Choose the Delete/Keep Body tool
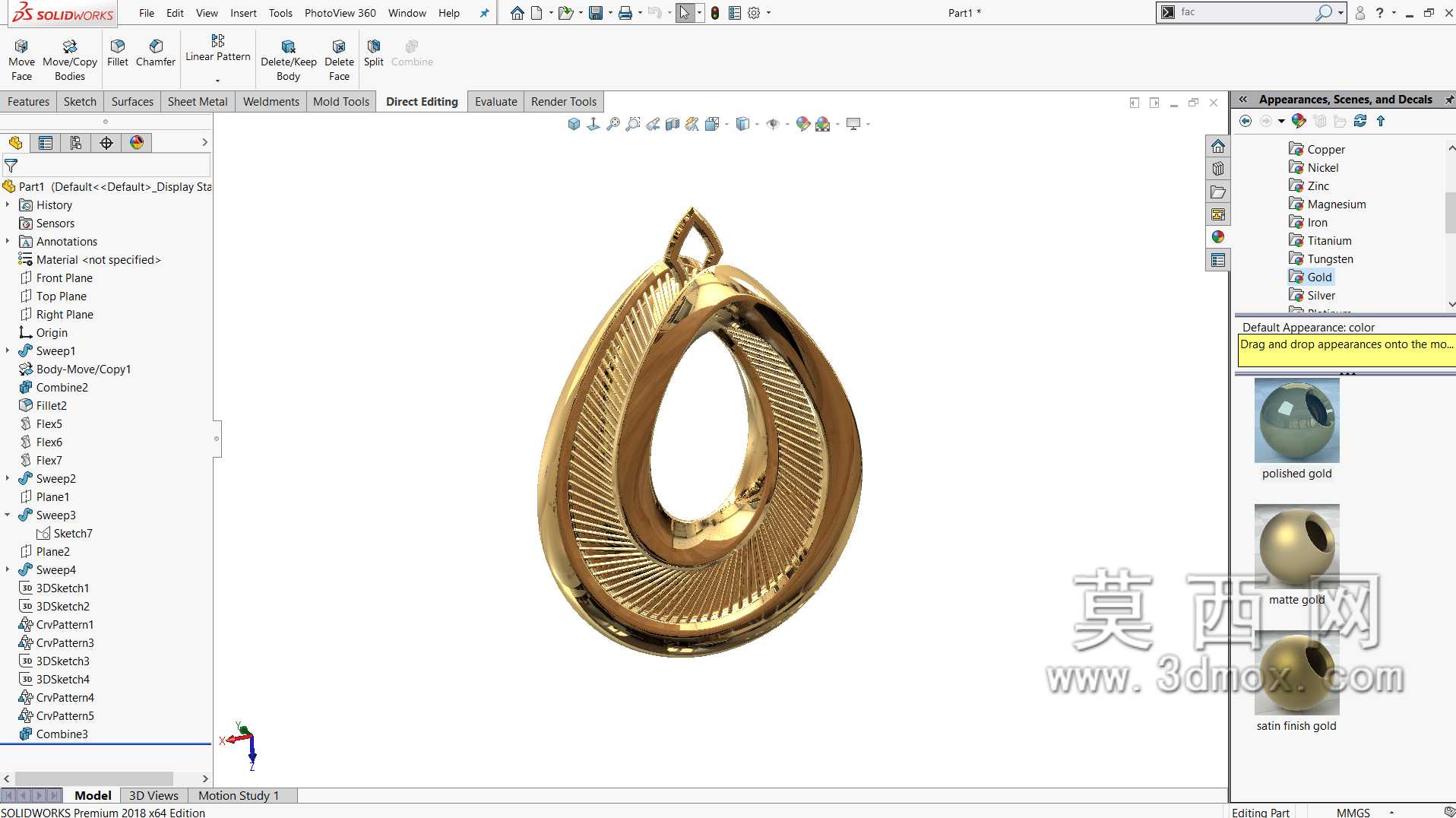The image size is (1456, 818). pos(289,59)
